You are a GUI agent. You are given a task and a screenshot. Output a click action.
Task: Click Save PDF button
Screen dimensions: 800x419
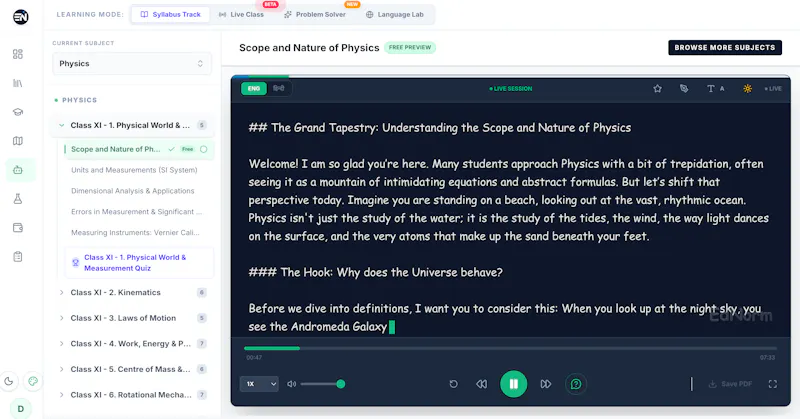[x=730, y=384]
